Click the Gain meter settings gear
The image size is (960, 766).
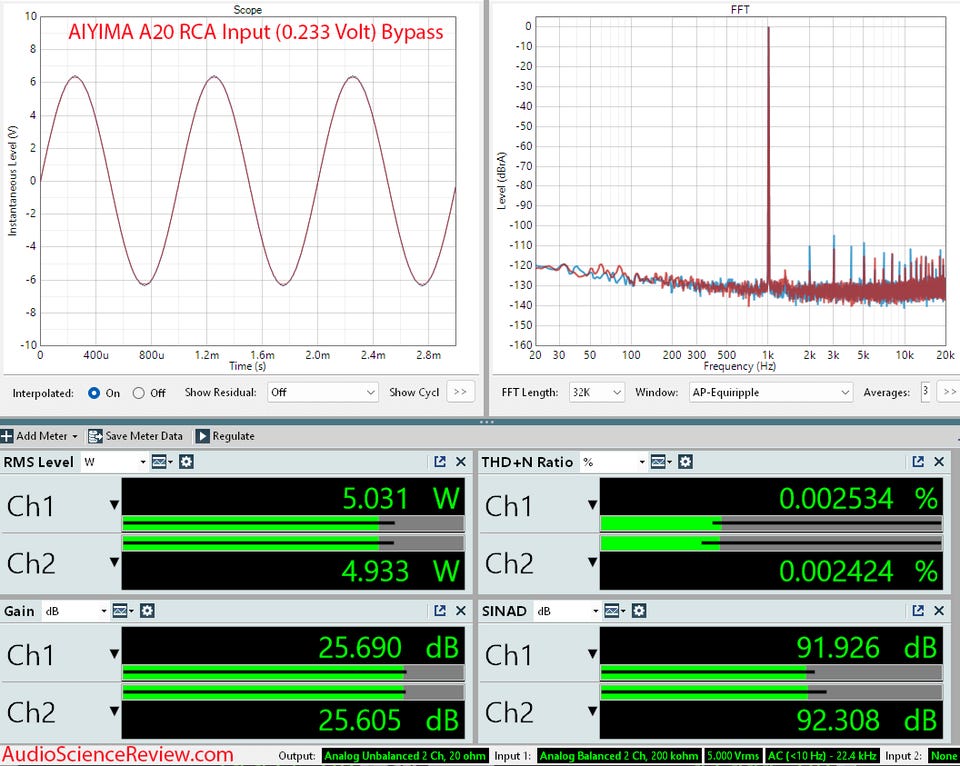147,610
